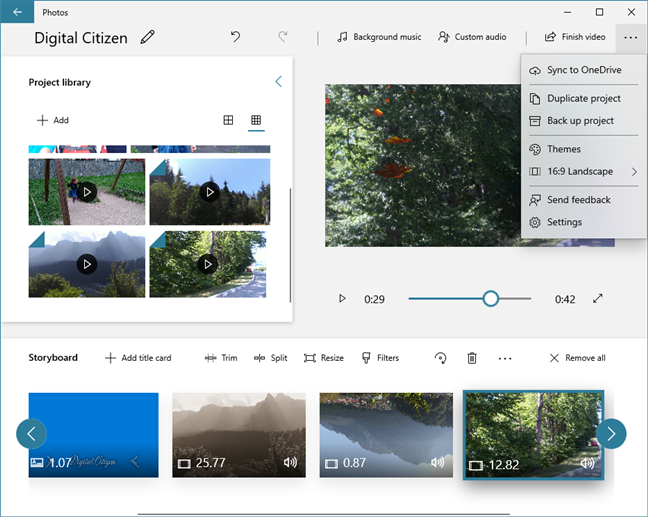Expand 16:9 Landscape submenu

coord(584,171)
